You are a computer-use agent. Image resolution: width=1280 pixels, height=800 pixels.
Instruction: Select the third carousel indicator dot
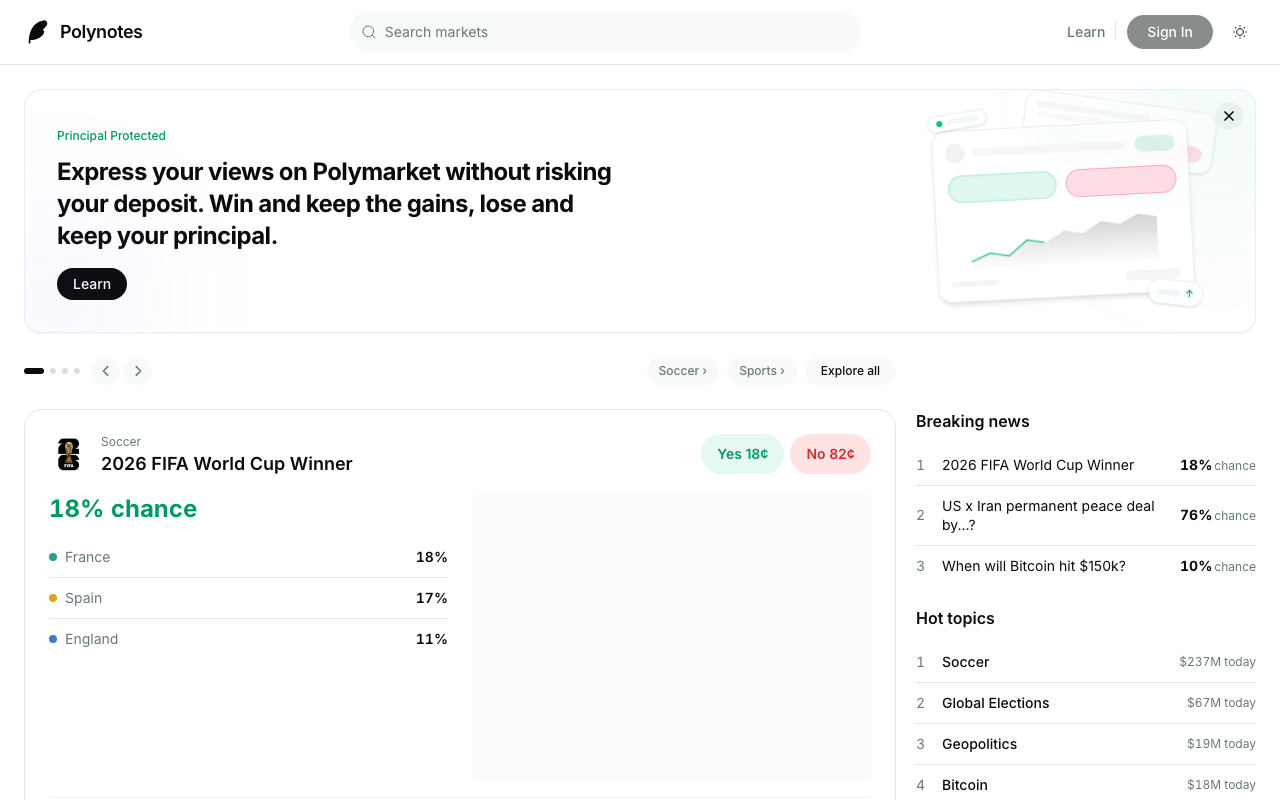[65, 371]
